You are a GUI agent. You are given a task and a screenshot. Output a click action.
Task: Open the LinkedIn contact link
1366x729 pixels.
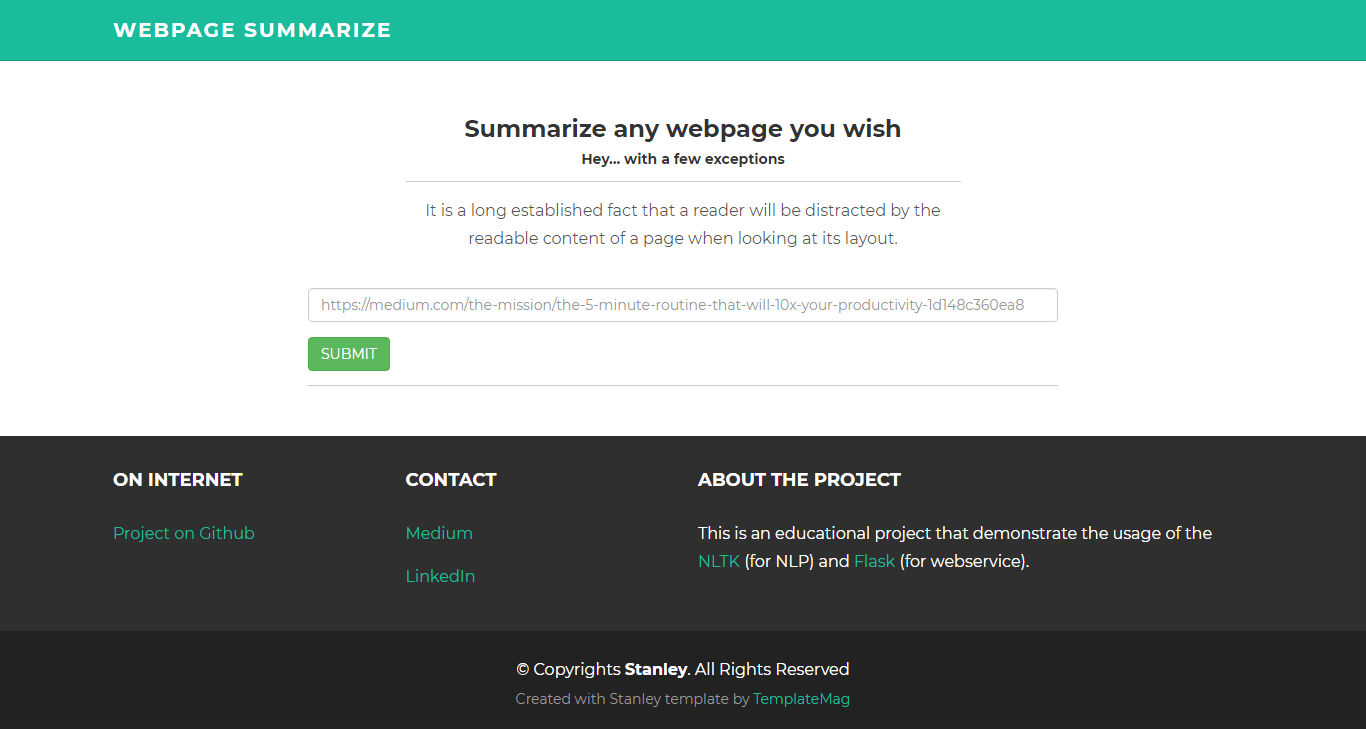[x=440, y=576]
